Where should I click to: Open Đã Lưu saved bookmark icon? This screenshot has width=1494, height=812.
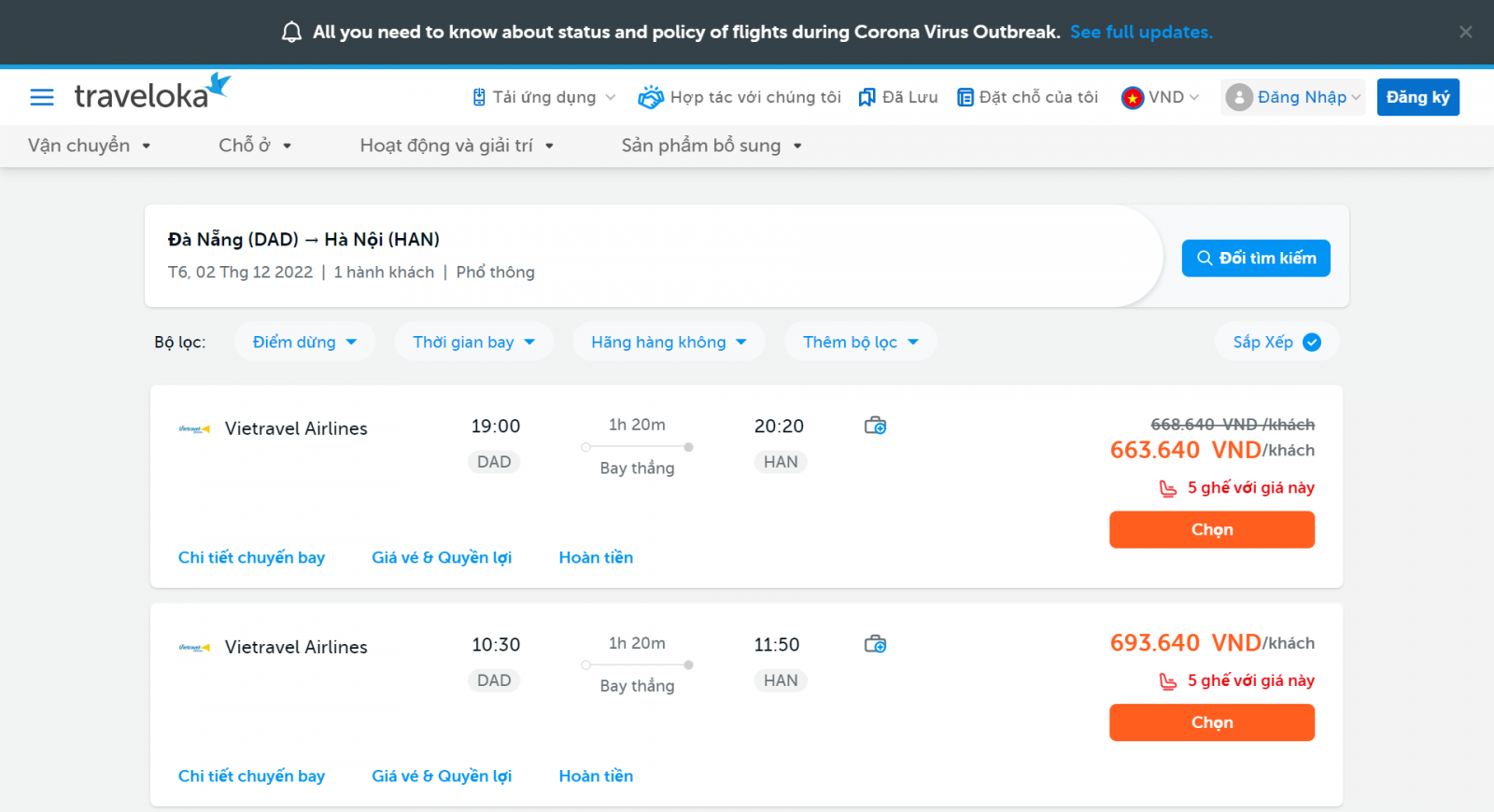867,97
